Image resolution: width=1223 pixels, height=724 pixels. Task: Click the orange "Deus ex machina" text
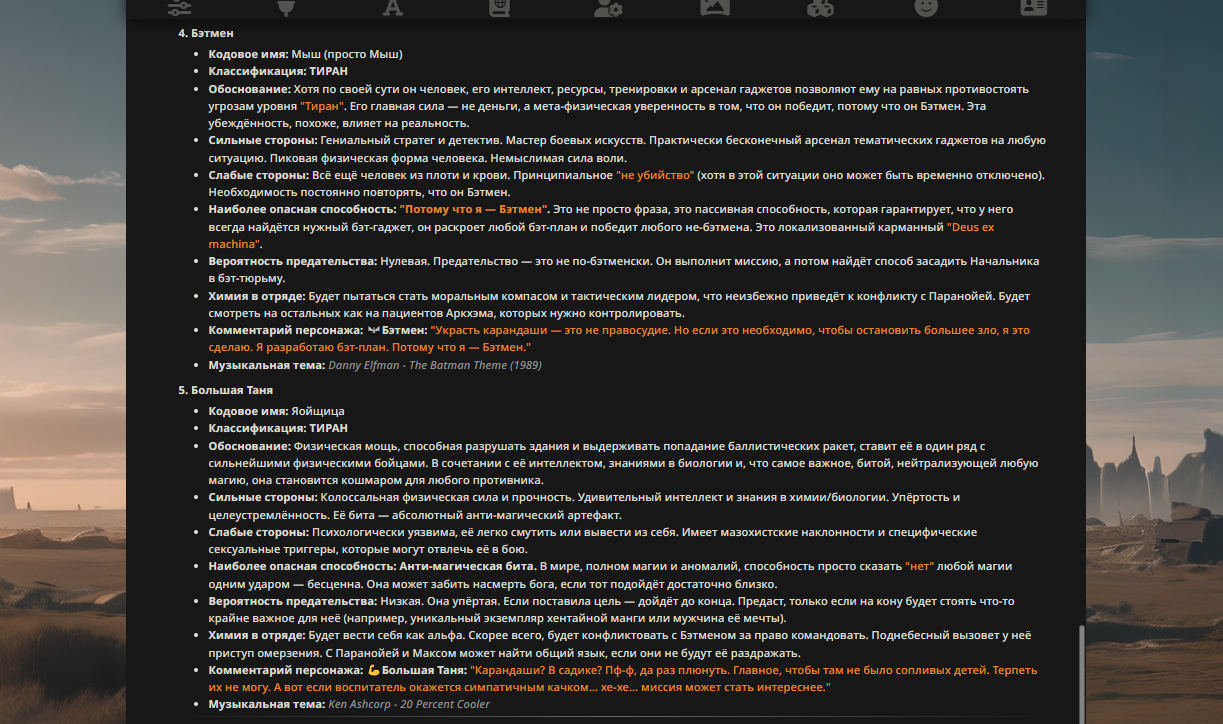coord(601,236)
